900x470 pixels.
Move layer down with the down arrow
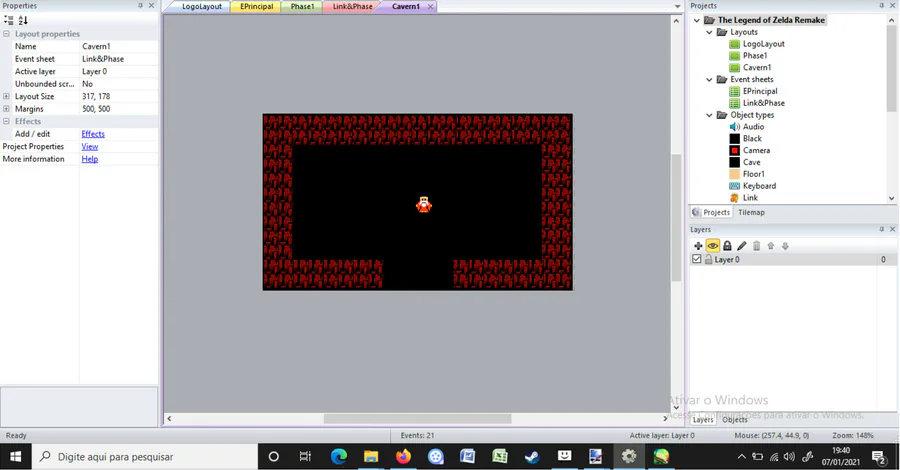pos(785,246)
